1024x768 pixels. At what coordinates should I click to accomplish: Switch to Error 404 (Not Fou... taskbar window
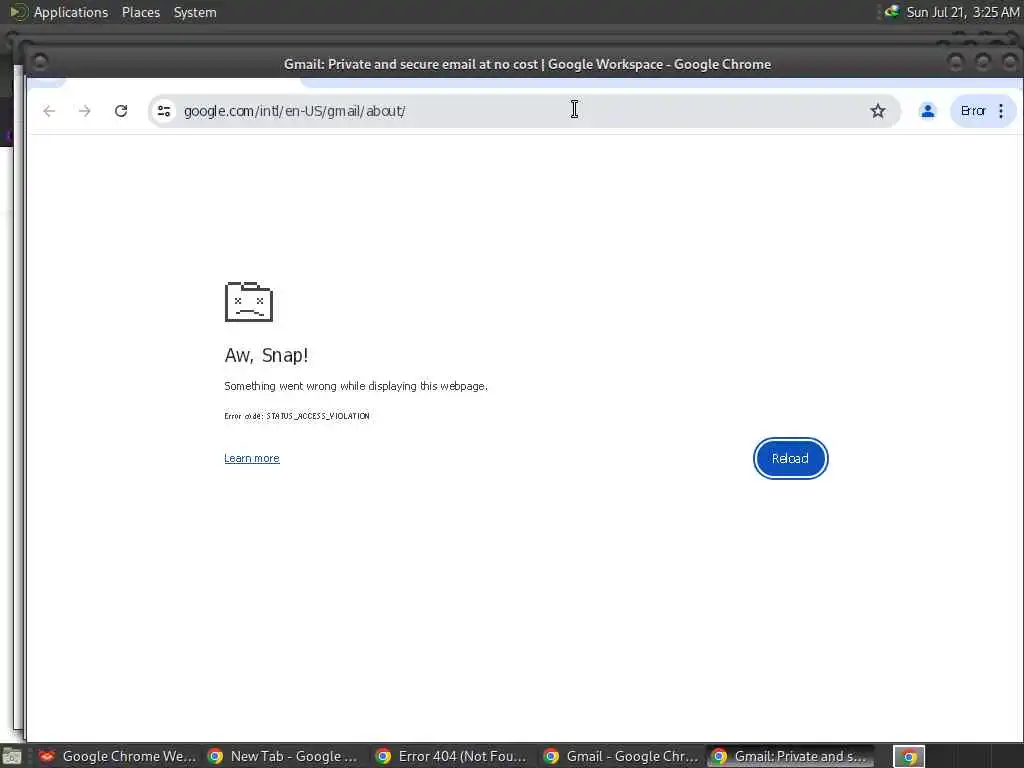point(452,756)
